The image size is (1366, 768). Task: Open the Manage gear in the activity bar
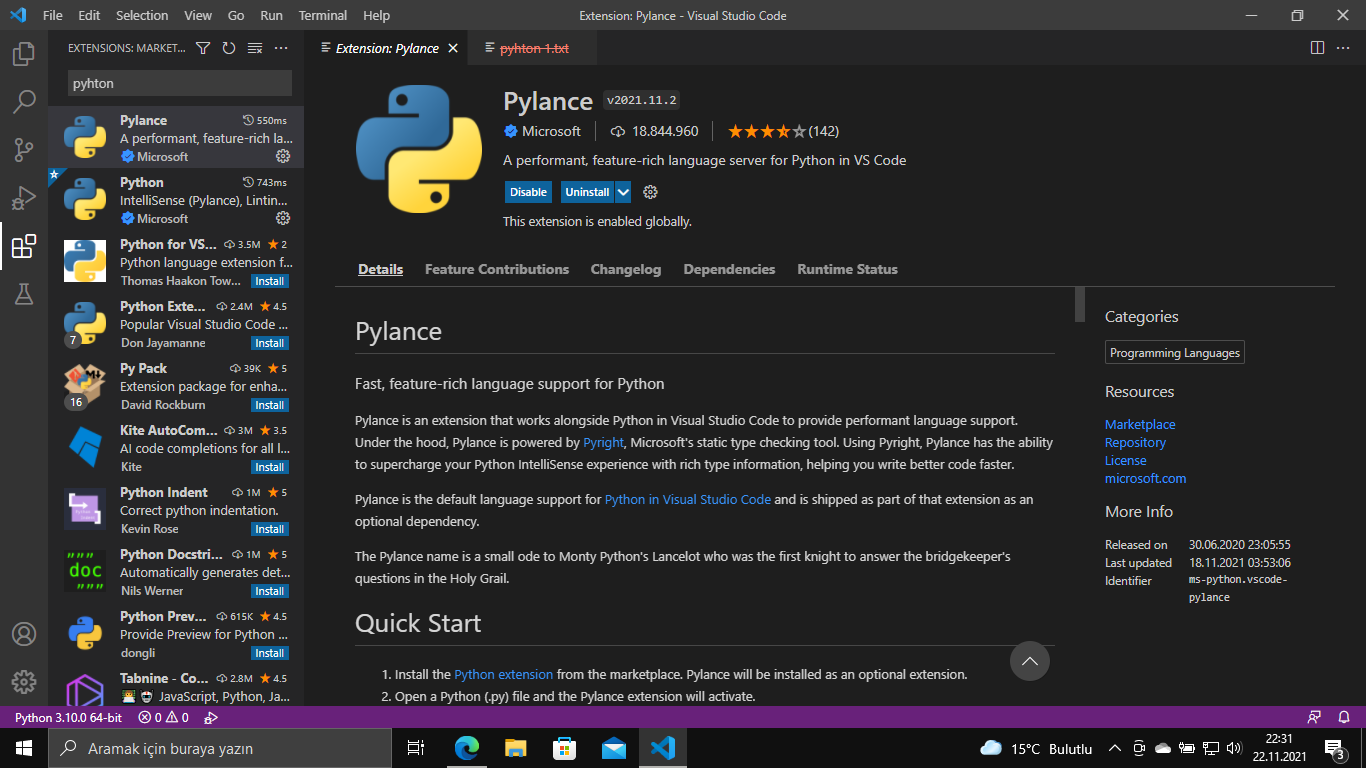[x=24, y=682]
